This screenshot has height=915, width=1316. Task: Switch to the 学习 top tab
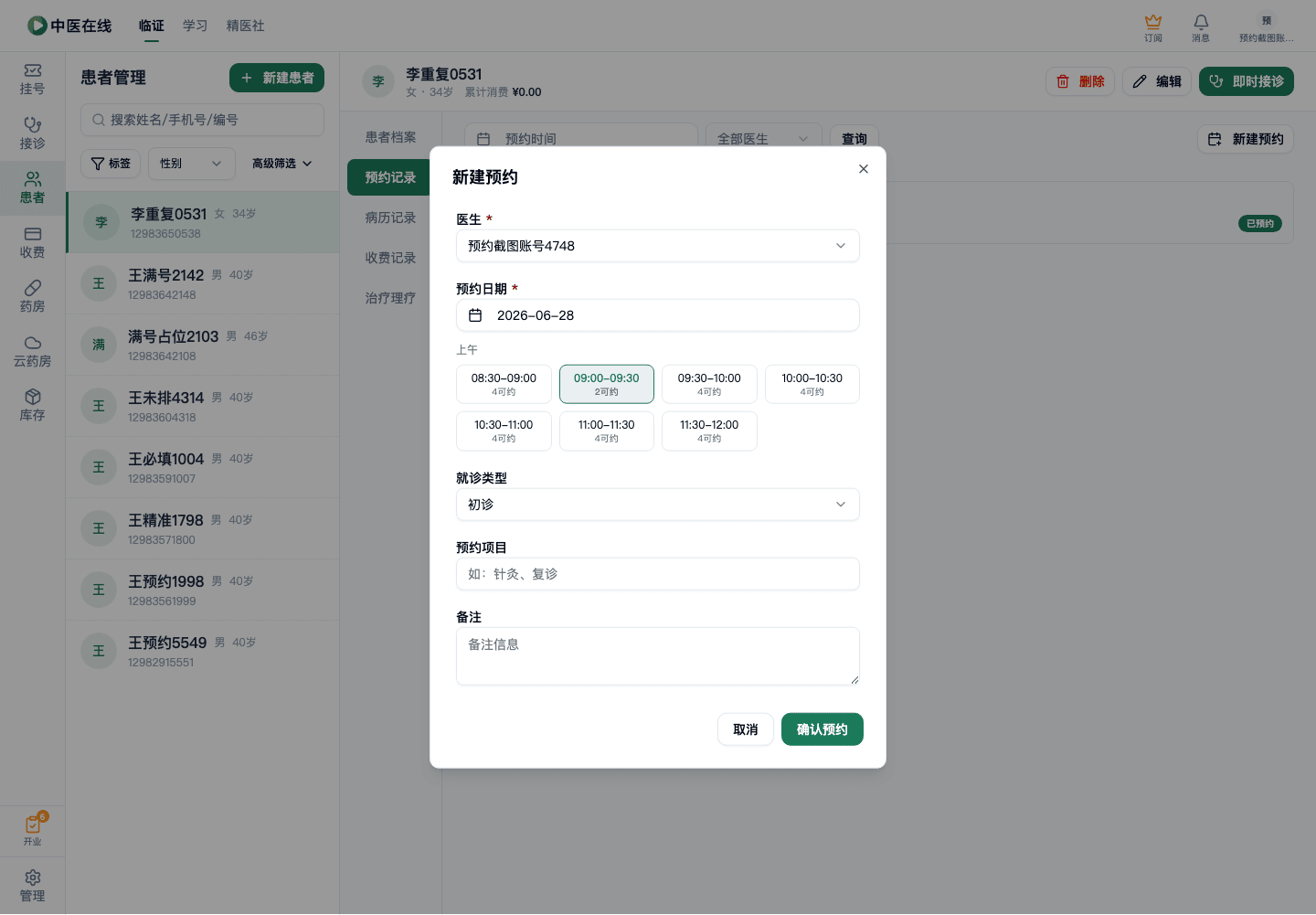pyautogui.click(x=196, y=26)
